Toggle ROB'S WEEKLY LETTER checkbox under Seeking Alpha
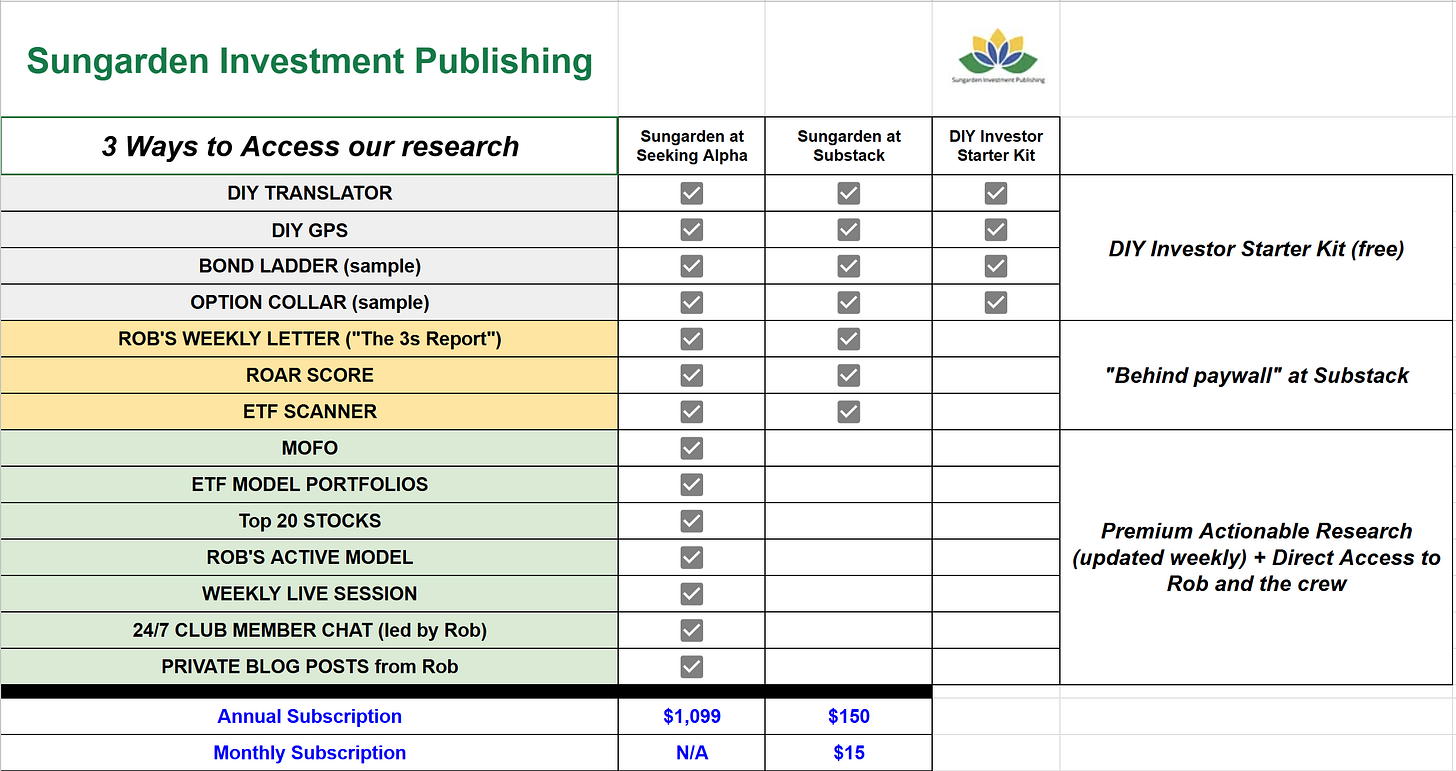Screen dimensions: 1456x771 point(691,339)
